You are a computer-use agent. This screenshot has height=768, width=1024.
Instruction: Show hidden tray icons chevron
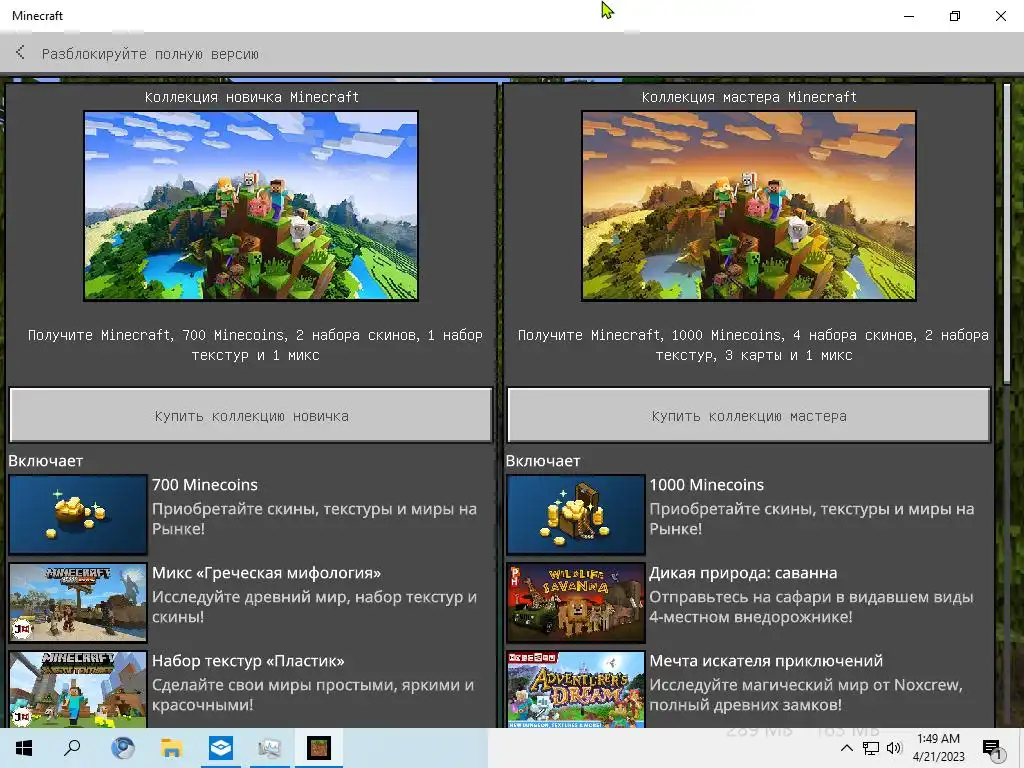846,748
